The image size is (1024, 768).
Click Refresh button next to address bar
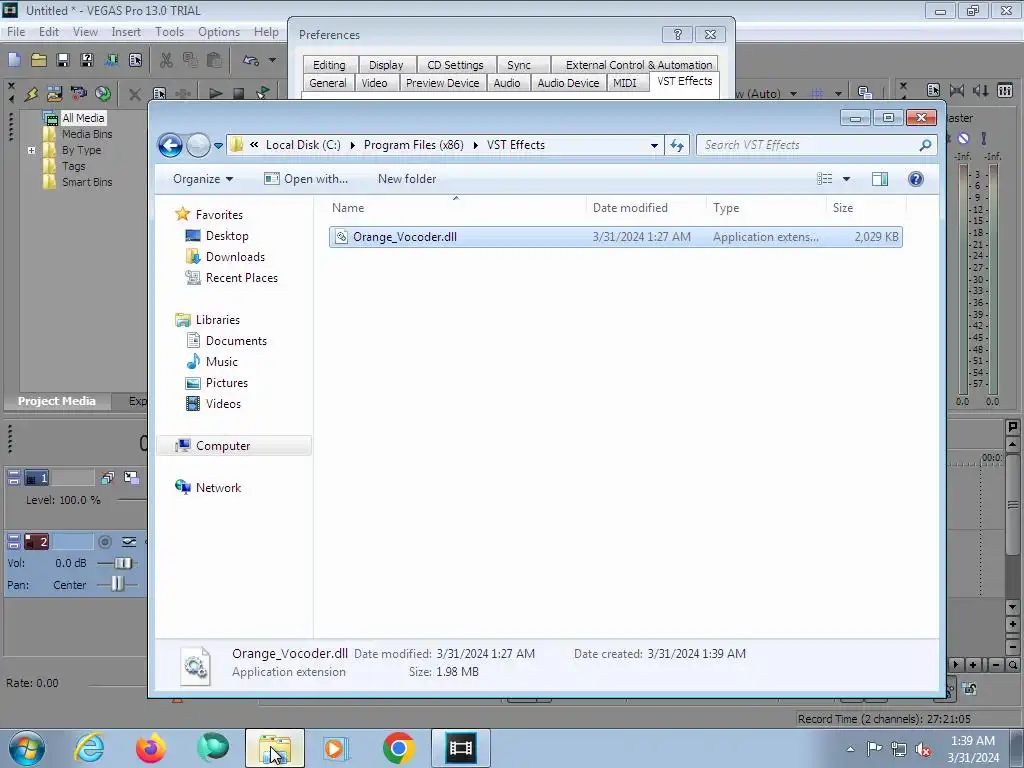point(677,145)
